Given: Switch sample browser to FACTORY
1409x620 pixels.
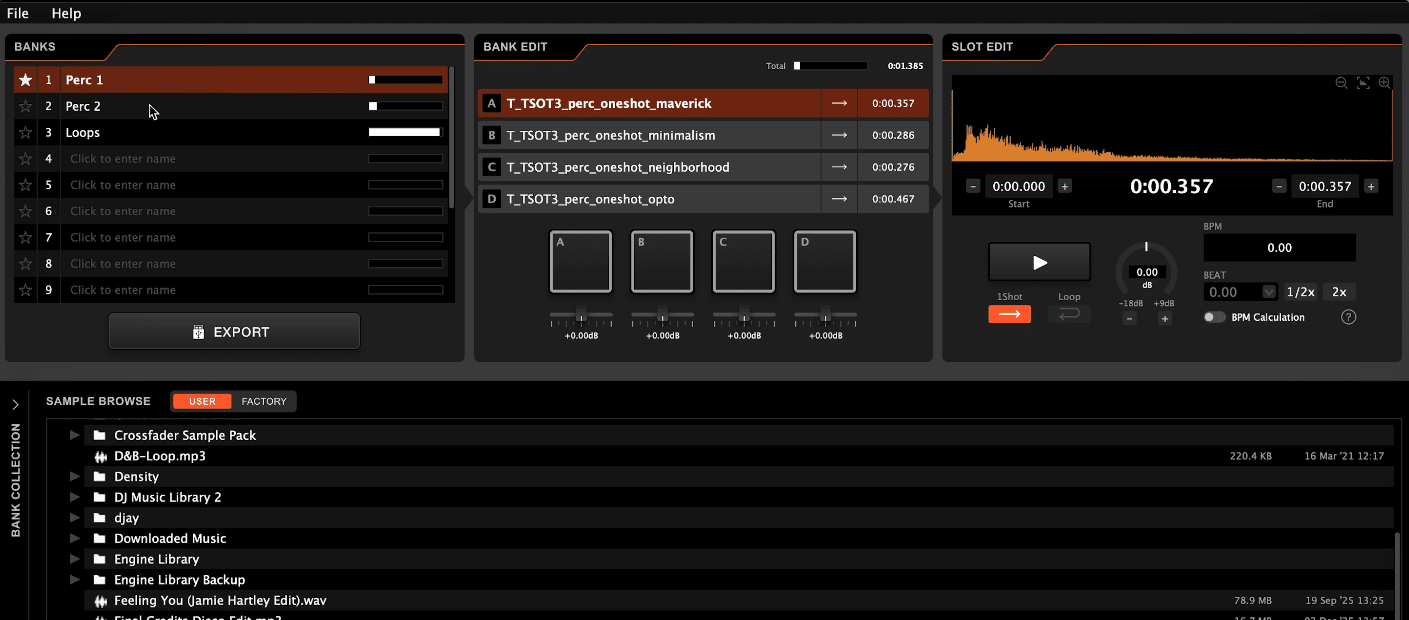Looking at the screenshot, I should click(x=264, y=401).
